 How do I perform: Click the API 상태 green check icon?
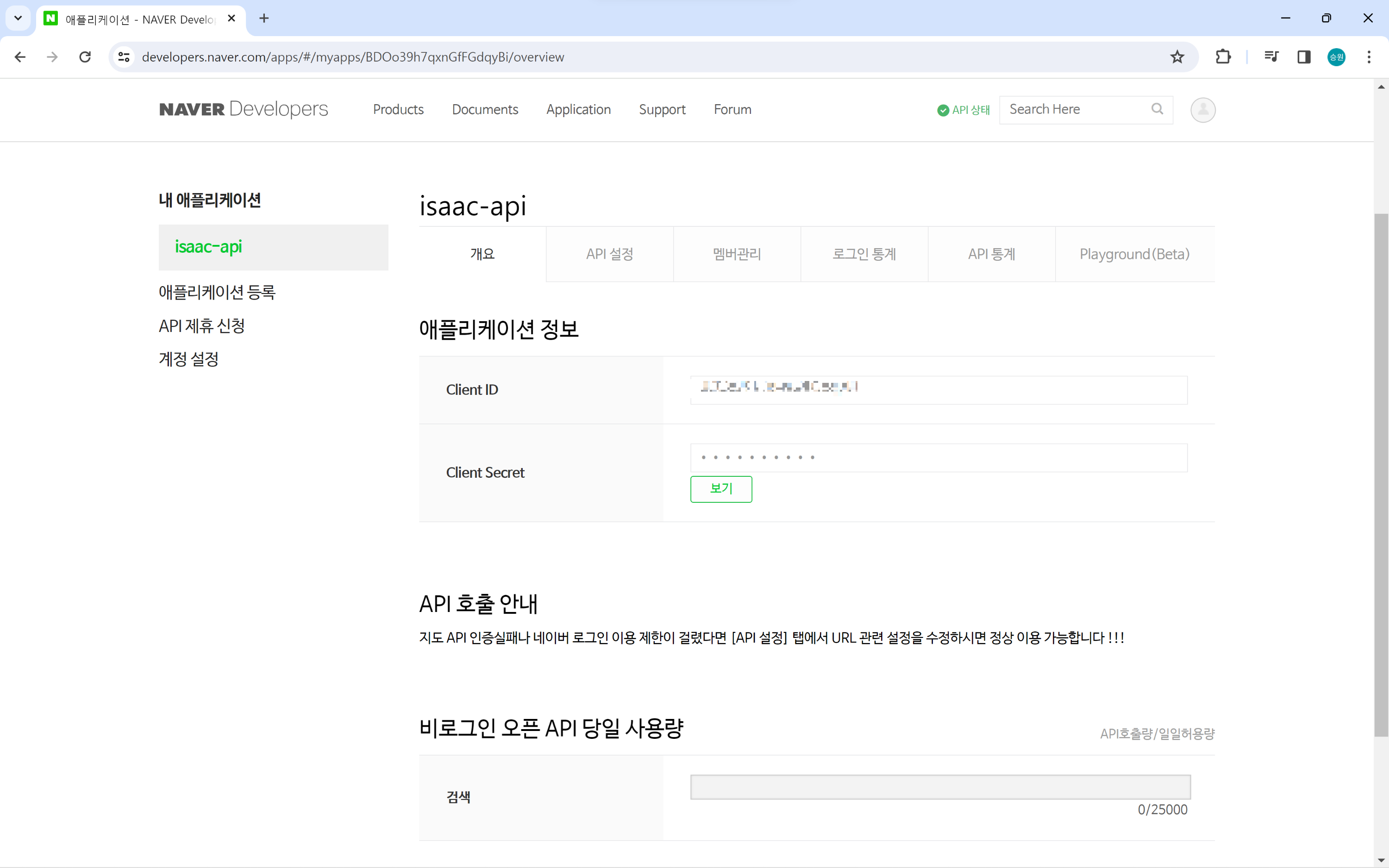(x=943, y=110)
